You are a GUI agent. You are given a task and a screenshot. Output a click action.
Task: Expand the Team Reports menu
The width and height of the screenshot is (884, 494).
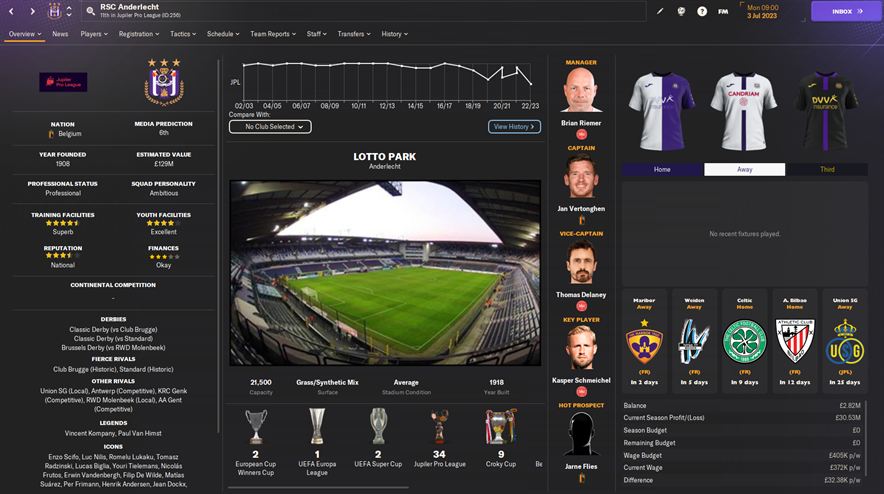point(273,34)
